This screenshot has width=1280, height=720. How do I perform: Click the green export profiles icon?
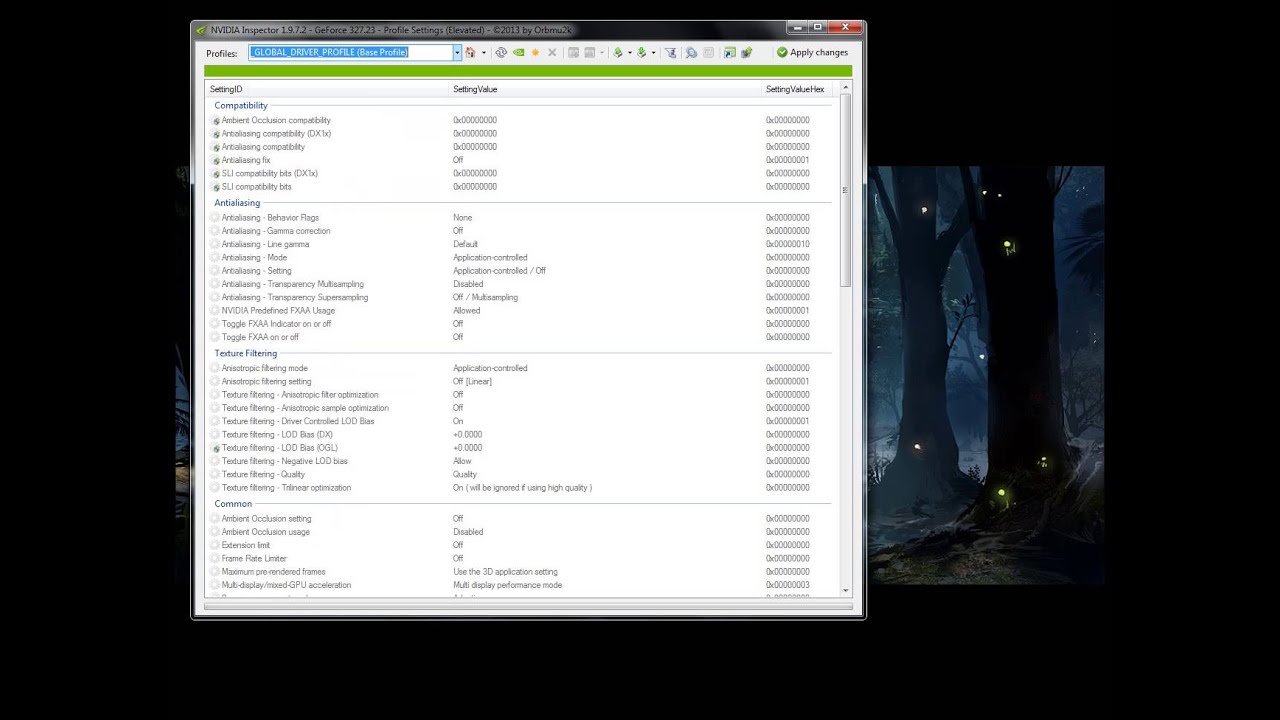(x=618, y=52)
